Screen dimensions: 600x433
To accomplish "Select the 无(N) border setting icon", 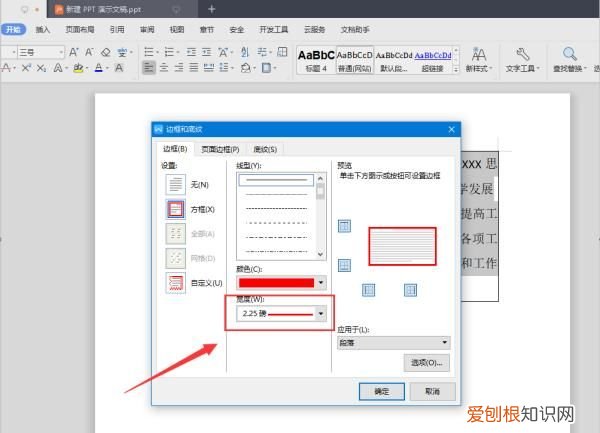I will [x=176, y=185].
